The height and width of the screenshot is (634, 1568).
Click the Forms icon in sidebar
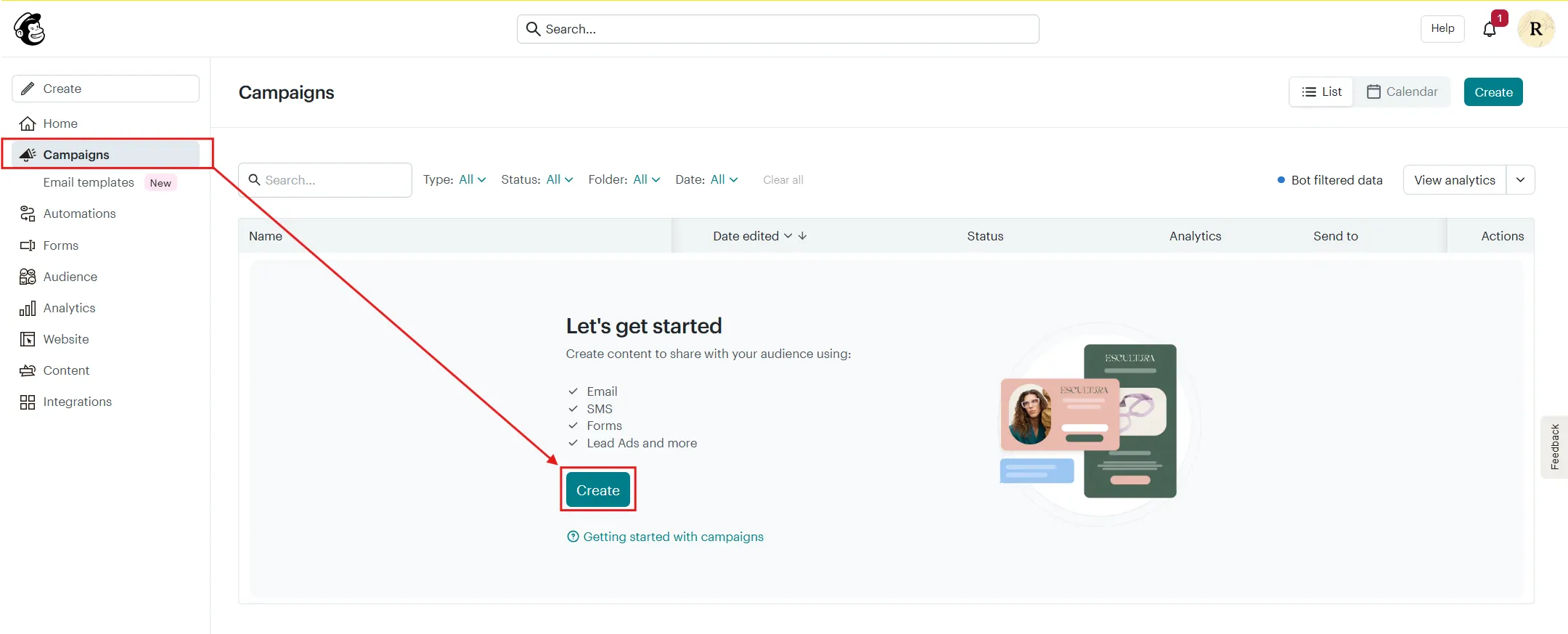pos(28,245)
